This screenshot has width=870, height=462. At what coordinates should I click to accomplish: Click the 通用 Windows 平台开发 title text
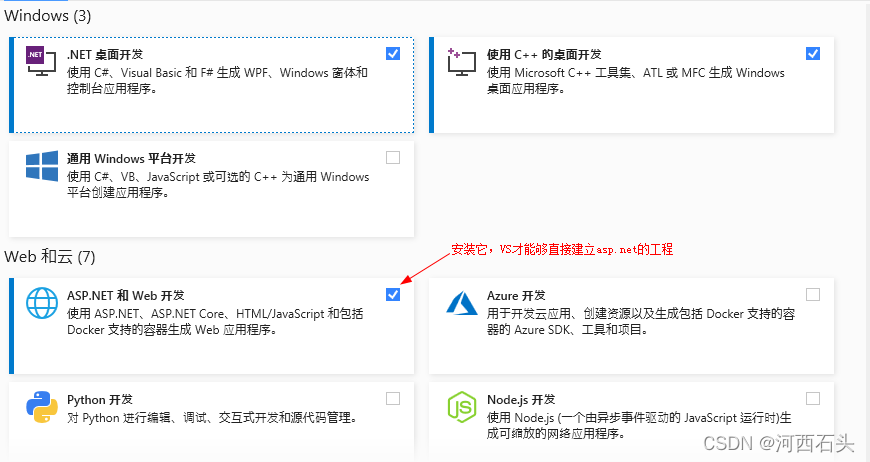[131, 159]
